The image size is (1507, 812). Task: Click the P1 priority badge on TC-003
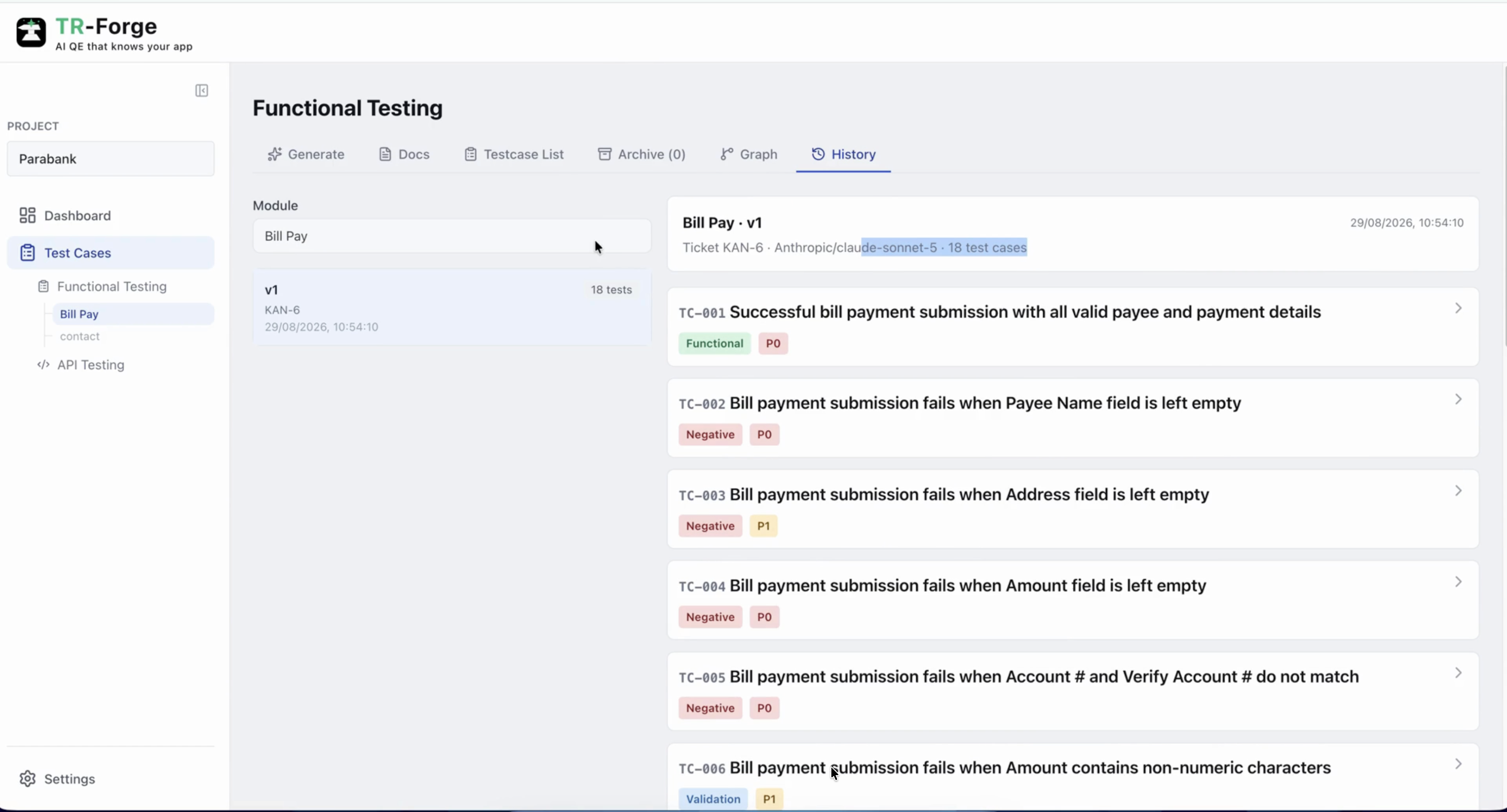[764, 526]
